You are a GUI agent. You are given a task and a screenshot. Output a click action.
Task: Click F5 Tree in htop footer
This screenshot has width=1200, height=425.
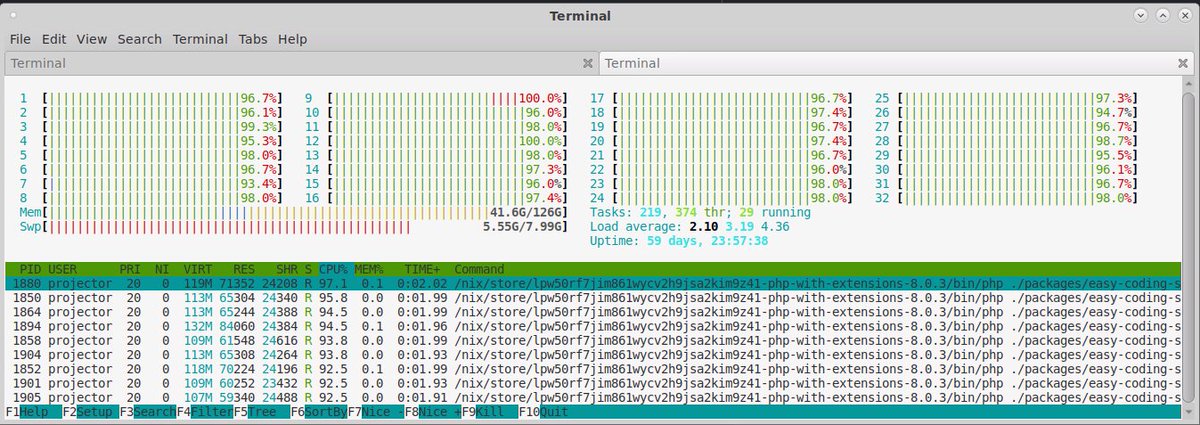(x=260, y=412)
